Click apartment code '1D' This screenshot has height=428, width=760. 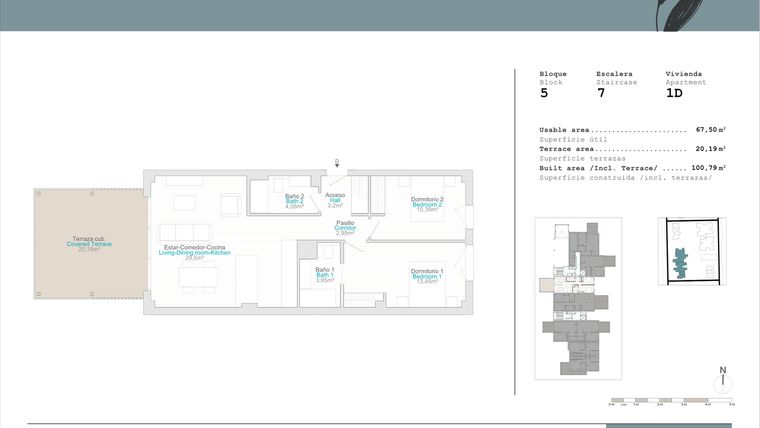tap(674, 93)
